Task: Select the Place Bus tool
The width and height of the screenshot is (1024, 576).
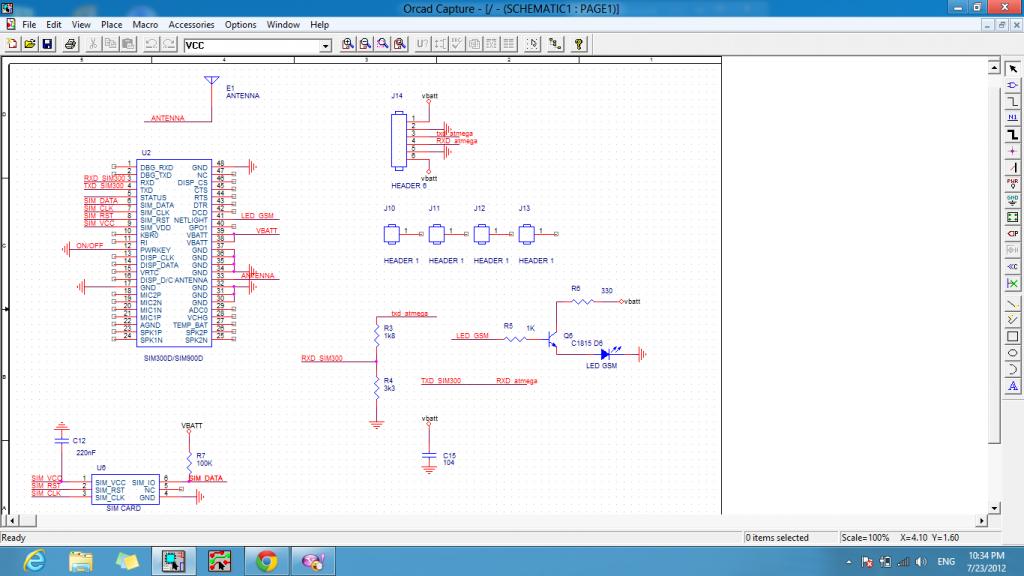Action: click(1012, 135)
